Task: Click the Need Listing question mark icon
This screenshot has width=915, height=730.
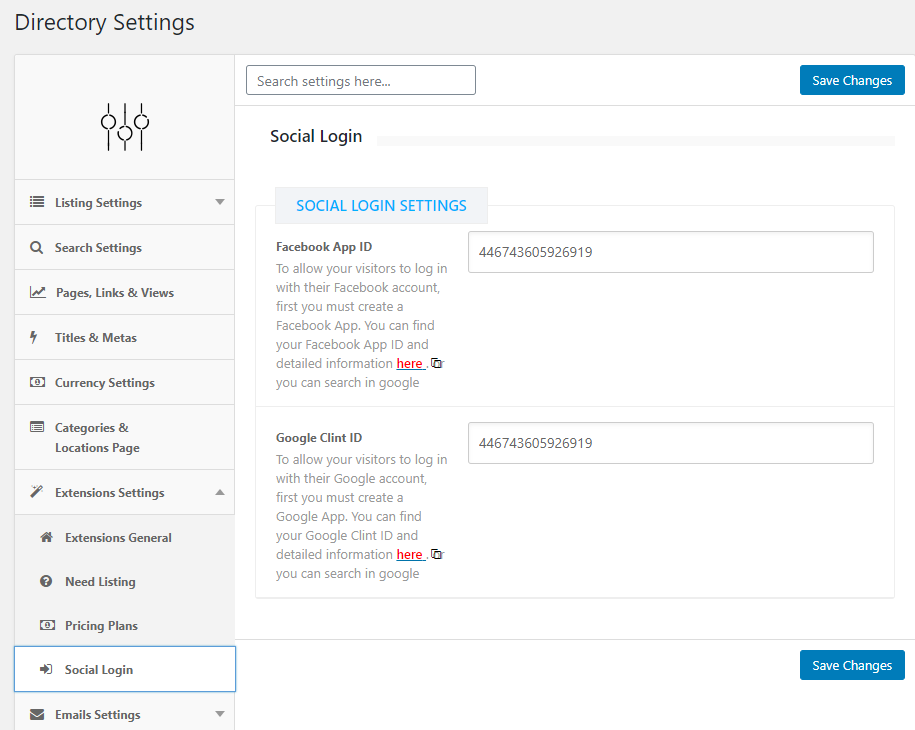Action: coord(46,581)
